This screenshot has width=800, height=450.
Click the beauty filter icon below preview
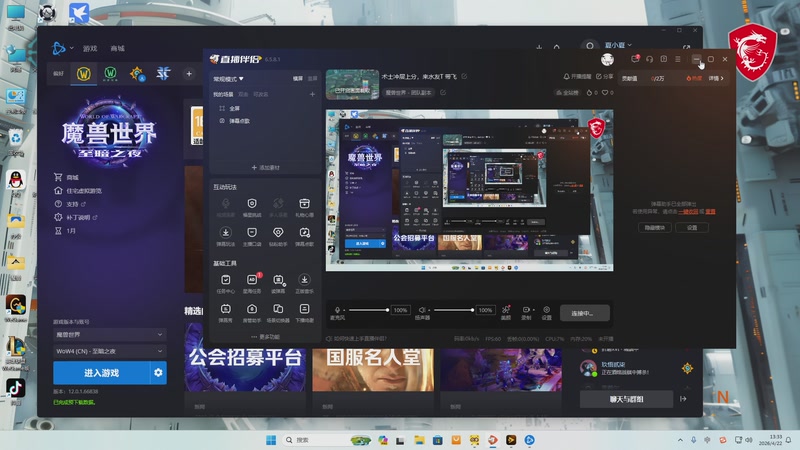pos(506,312)
